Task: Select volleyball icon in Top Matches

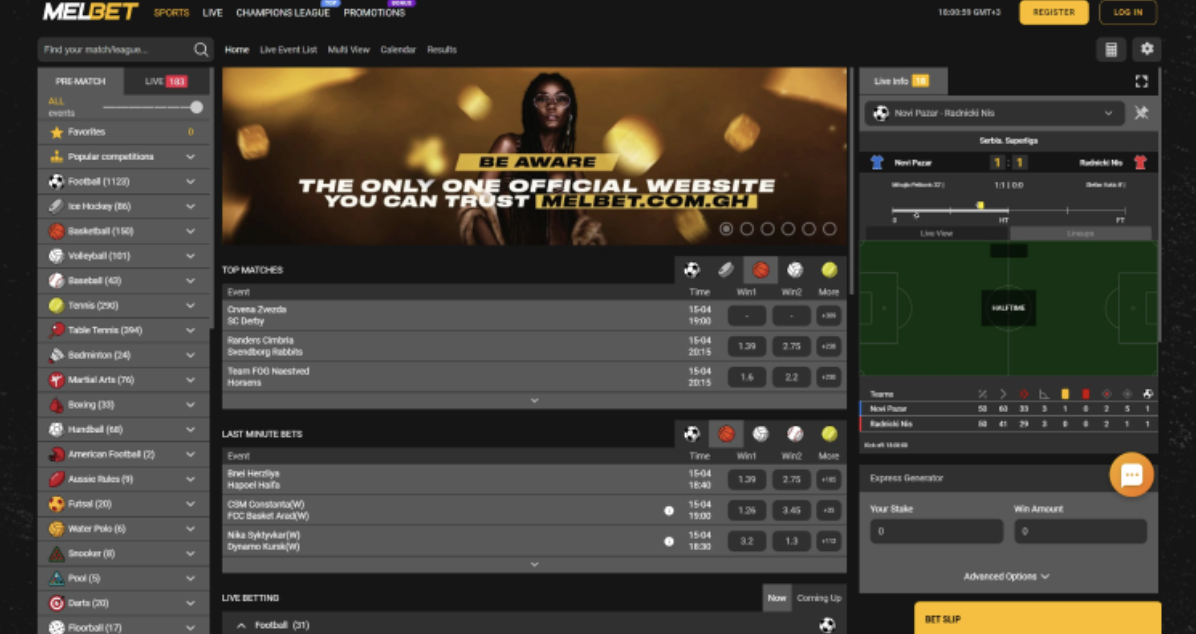Action: pos(795,270)
